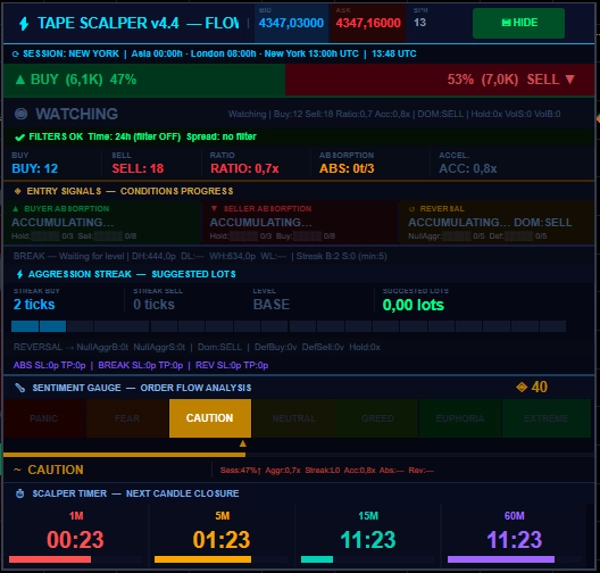Screen dimensions: 600x573
Task: Select the EXTREME sentiment segment
Action: click(x=546, y=418)
